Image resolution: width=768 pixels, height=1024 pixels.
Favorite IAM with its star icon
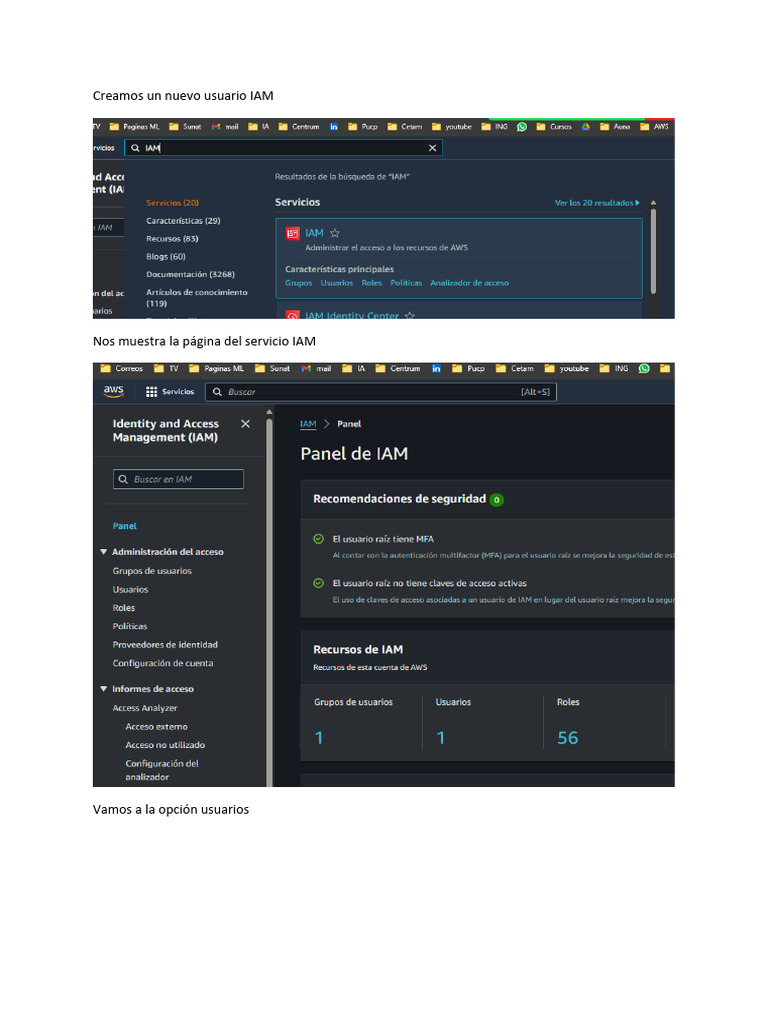pyautogui.click(x=334, y=233)
